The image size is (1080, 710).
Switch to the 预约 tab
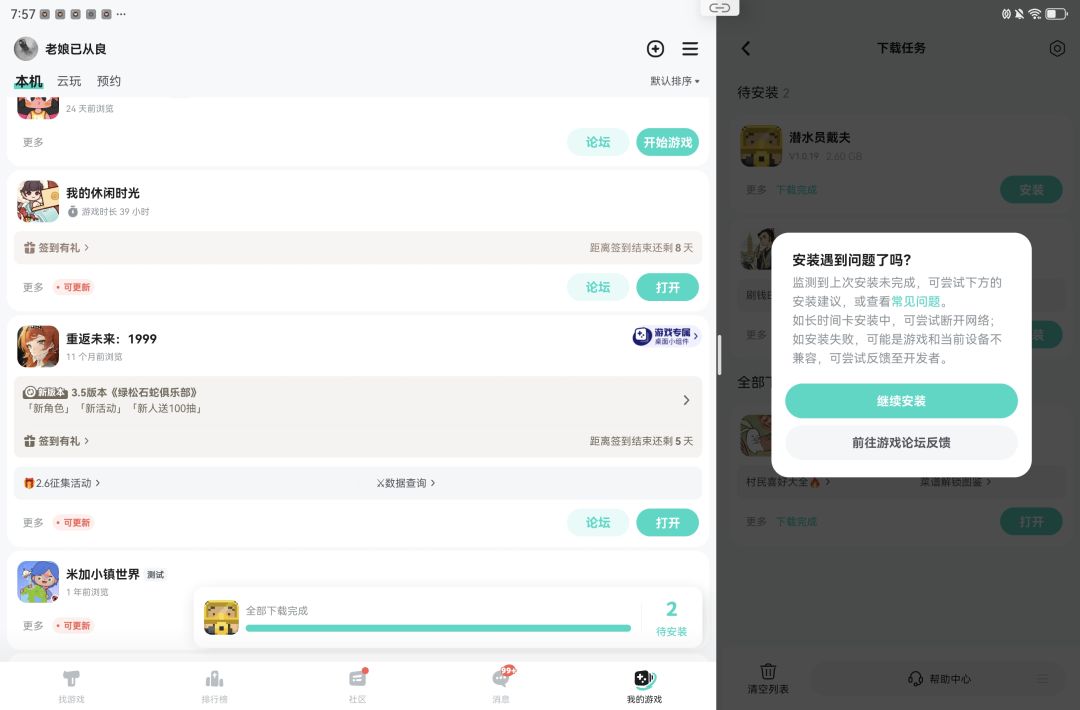click(x=109, y=81)
